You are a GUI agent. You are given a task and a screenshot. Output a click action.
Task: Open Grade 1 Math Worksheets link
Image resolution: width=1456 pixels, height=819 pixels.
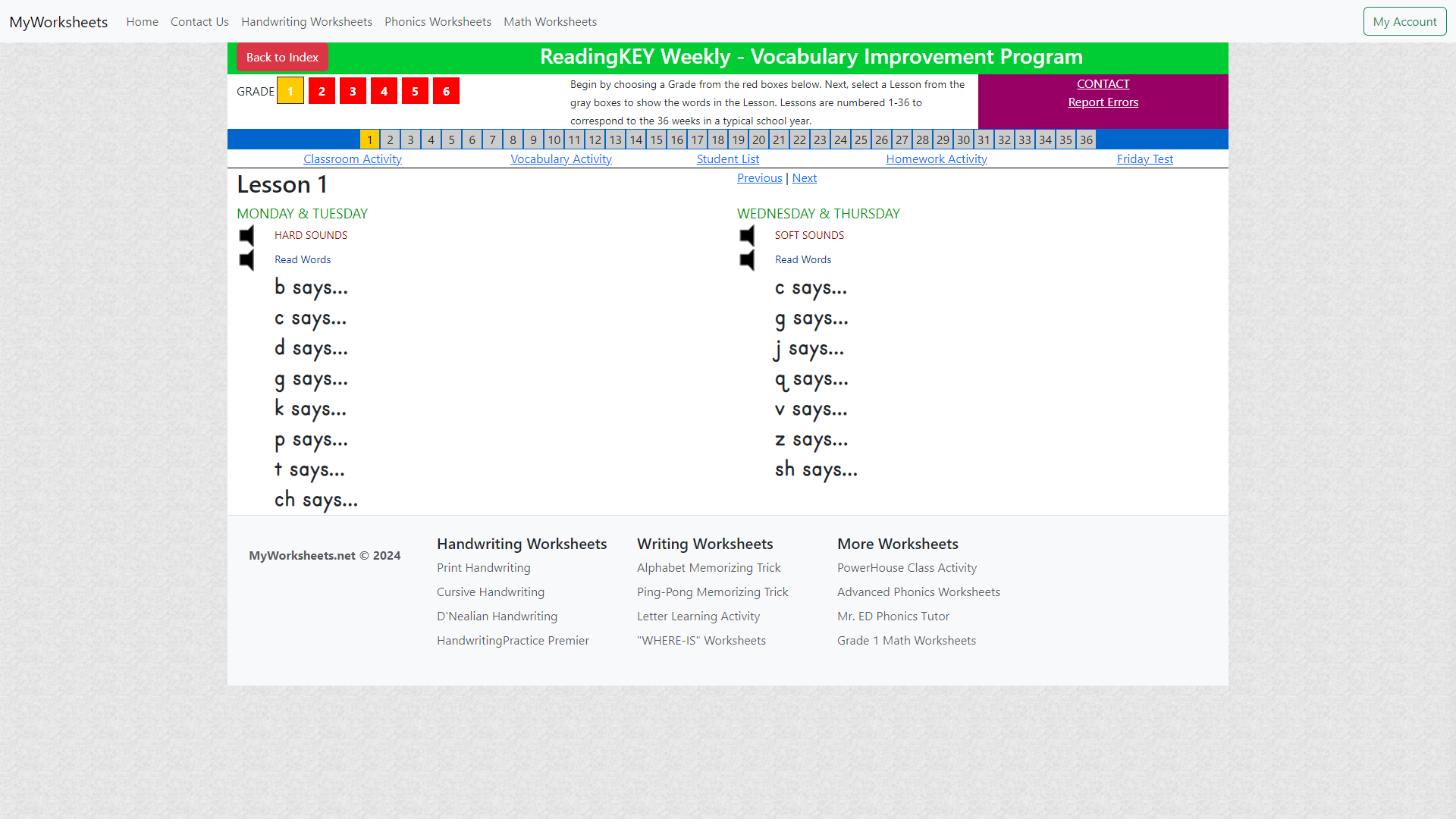pyautogui.click(x=906, y=641)
